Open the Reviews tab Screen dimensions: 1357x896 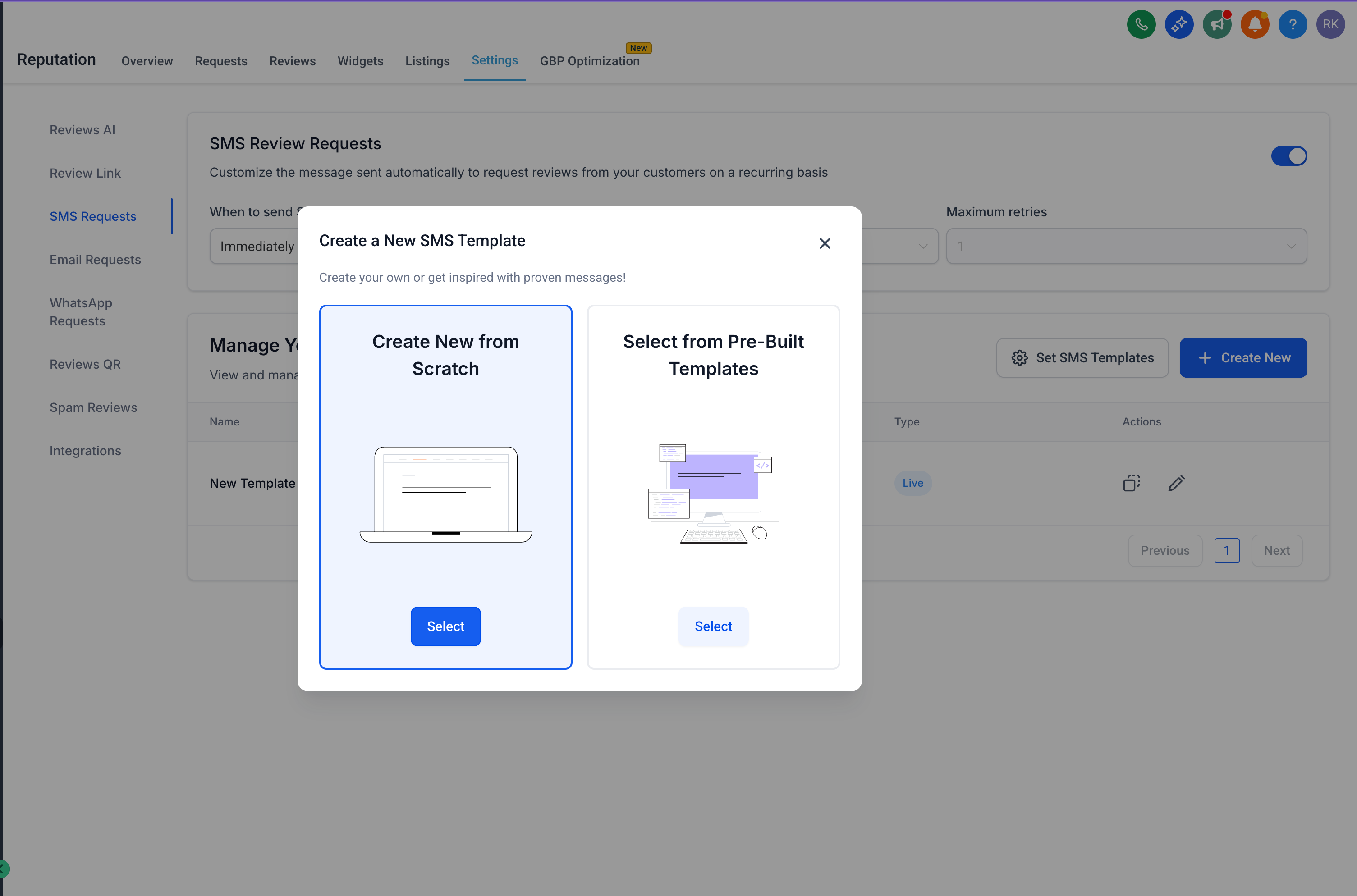tap(292, 61)
